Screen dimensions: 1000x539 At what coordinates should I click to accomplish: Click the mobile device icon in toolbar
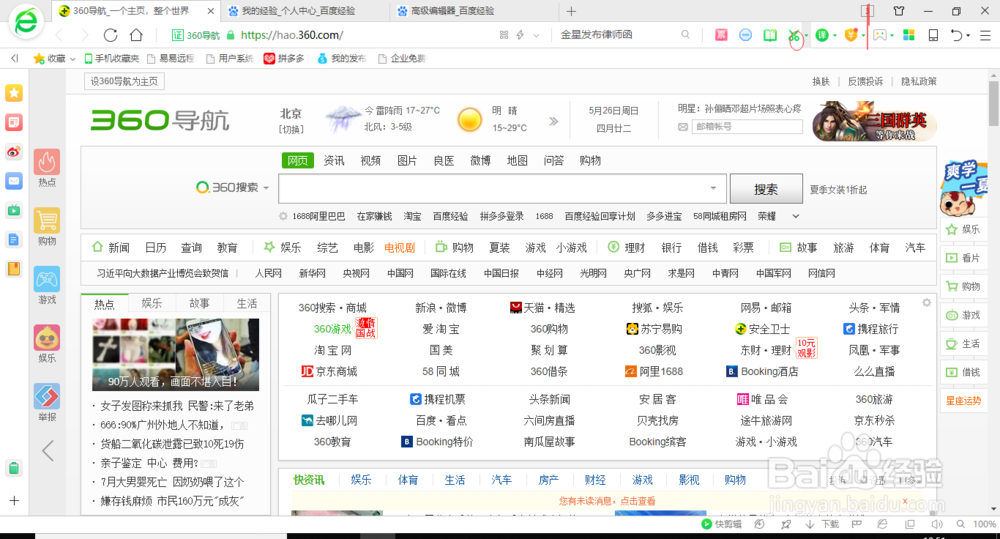(933, 35)
